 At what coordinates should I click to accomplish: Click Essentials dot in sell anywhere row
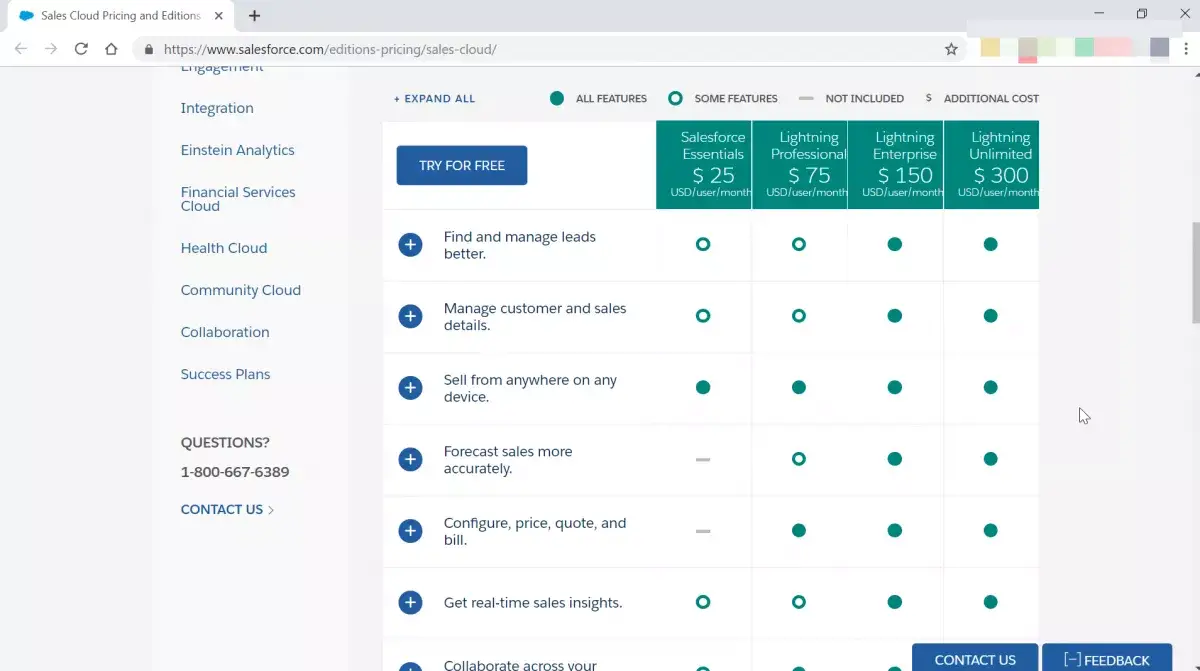(703, 387)
